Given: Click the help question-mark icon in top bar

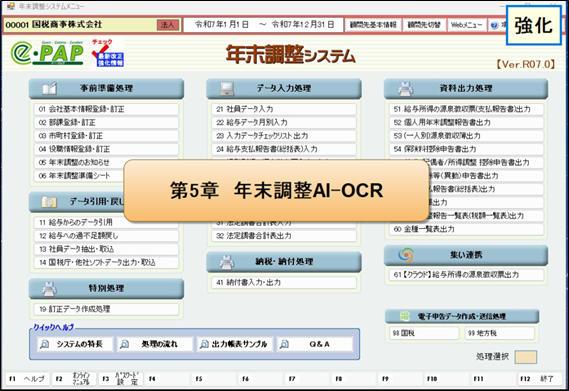Looking at the screenshot, I should [x=494, y=25].
